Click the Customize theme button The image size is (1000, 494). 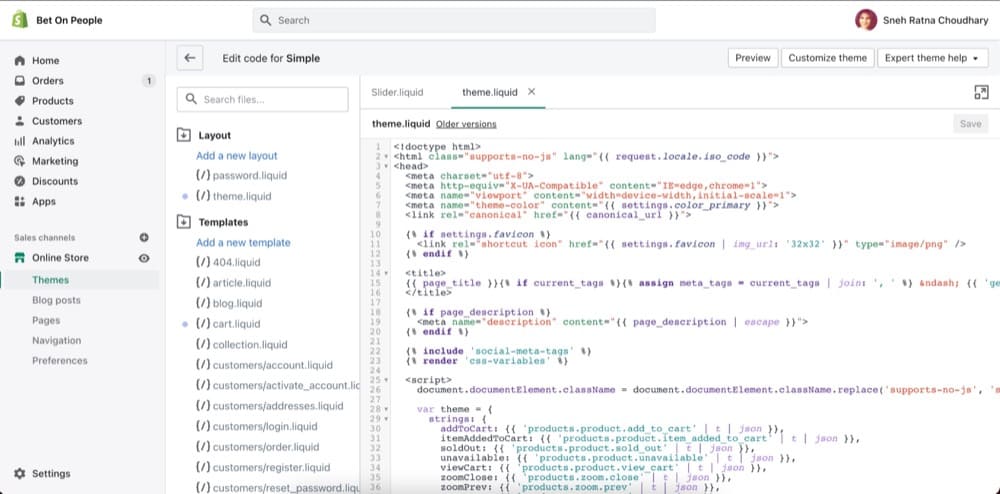[827, 58]
